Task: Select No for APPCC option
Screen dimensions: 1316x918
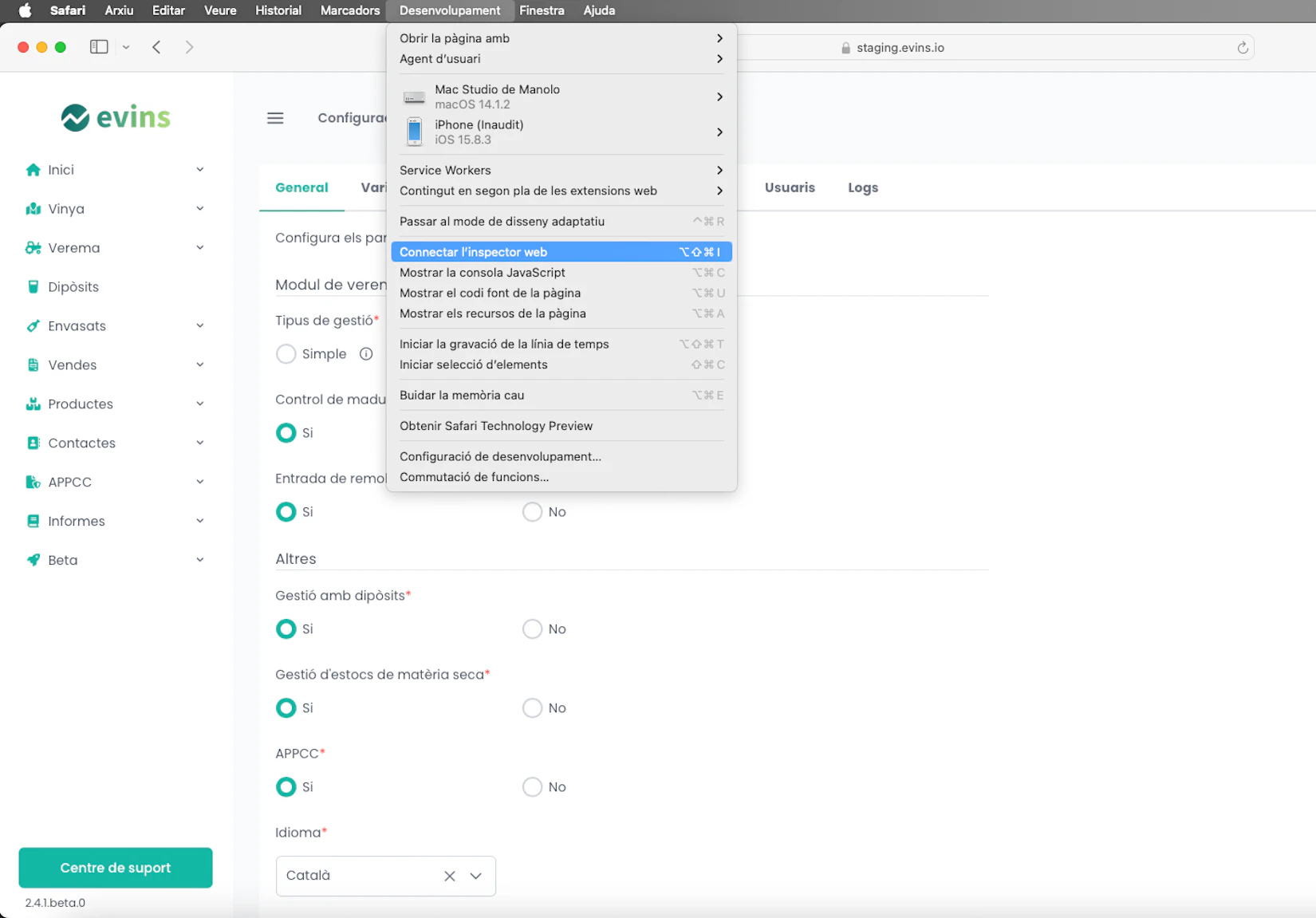Action: (x=532, y=787)
